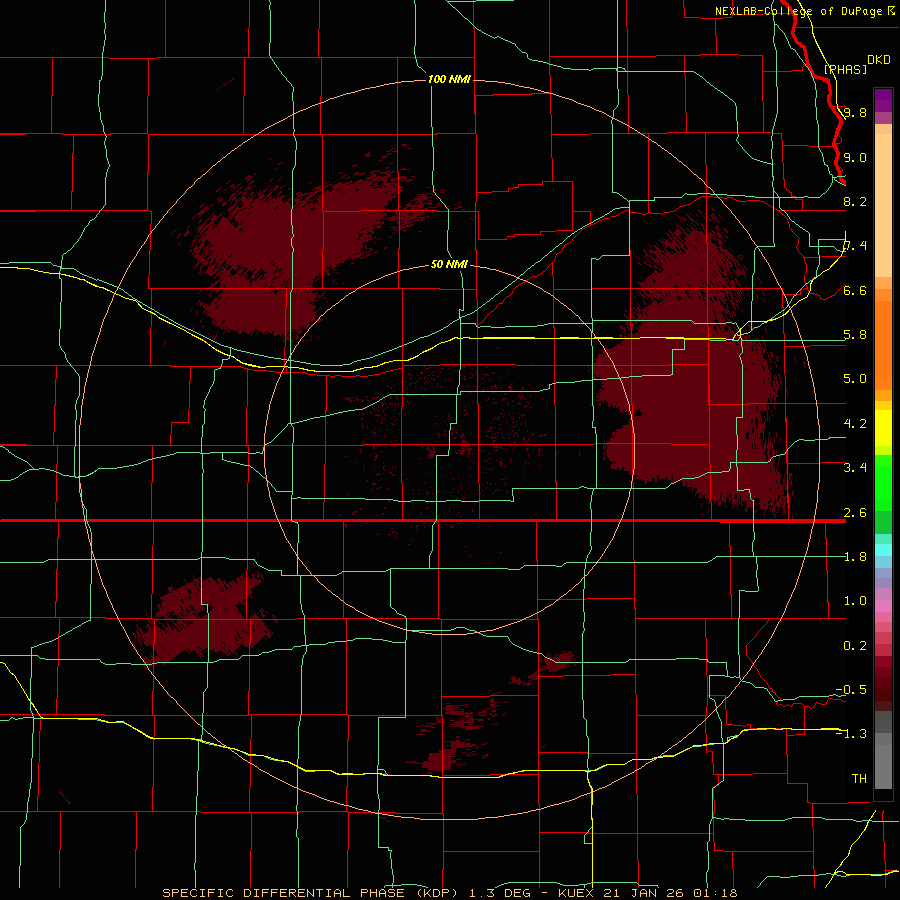Image resolution: width=900 pixels, height=900 pixels.
Task: Click the 100 NMI range ring label
Action: point(449,79)
